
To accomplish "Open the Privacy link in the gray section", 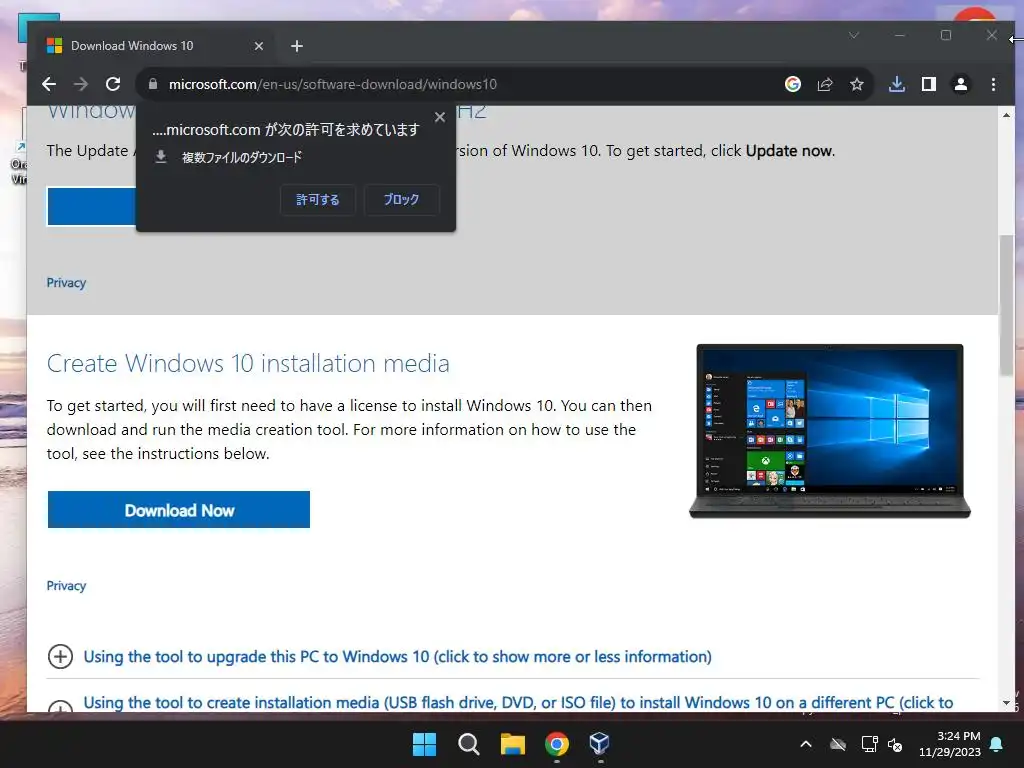I will click(66, 283).
